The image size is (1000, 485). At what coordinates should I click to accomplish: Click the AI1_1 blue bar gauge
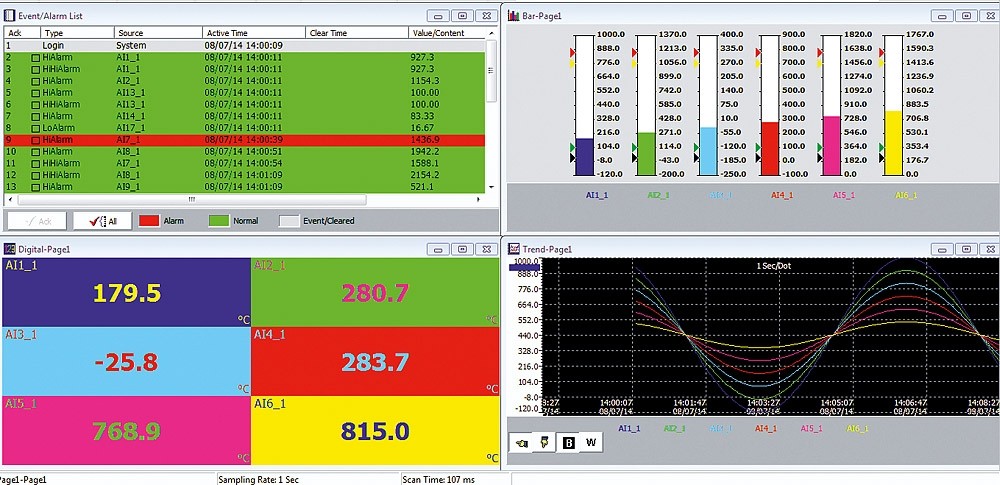tap(585, 105)
